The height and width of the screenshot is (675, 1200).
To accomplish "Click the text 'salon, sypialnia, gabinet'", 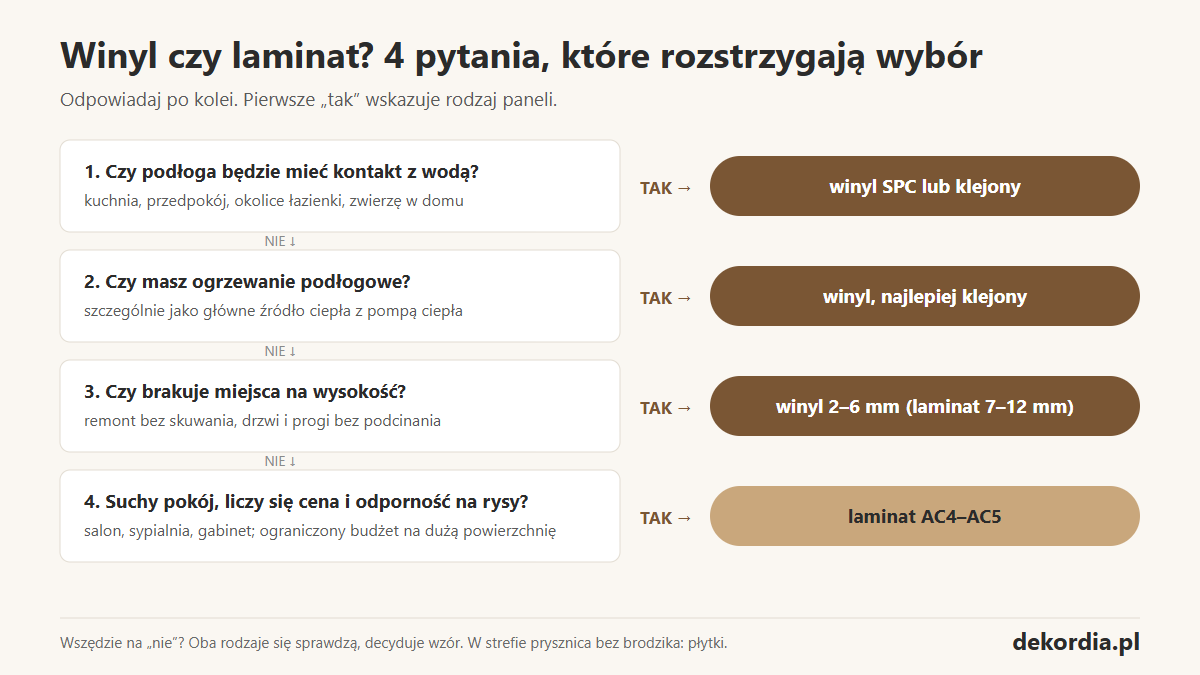I will pyautogui.click(x=170, y=530).
